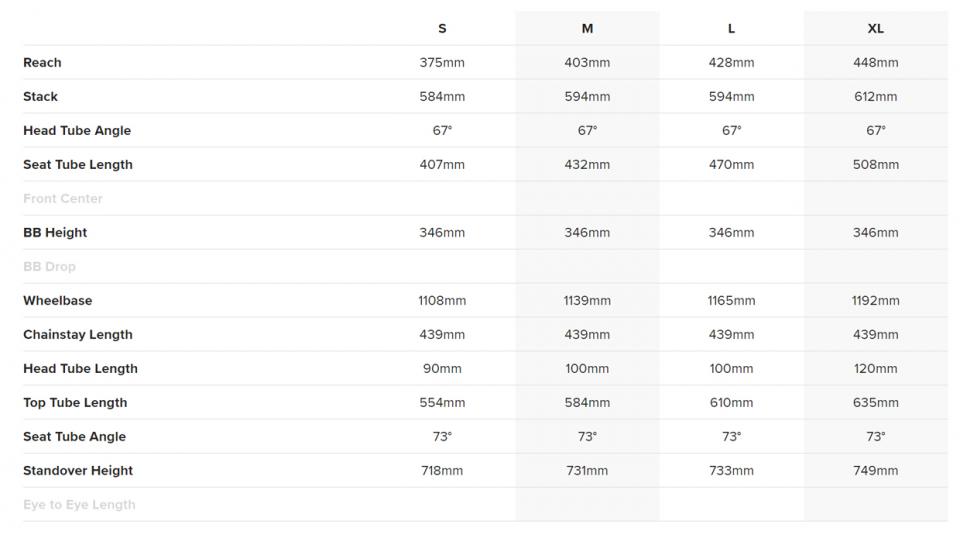Select the M size column header
The image size is (960, 535).
click(x=587, y=29)
